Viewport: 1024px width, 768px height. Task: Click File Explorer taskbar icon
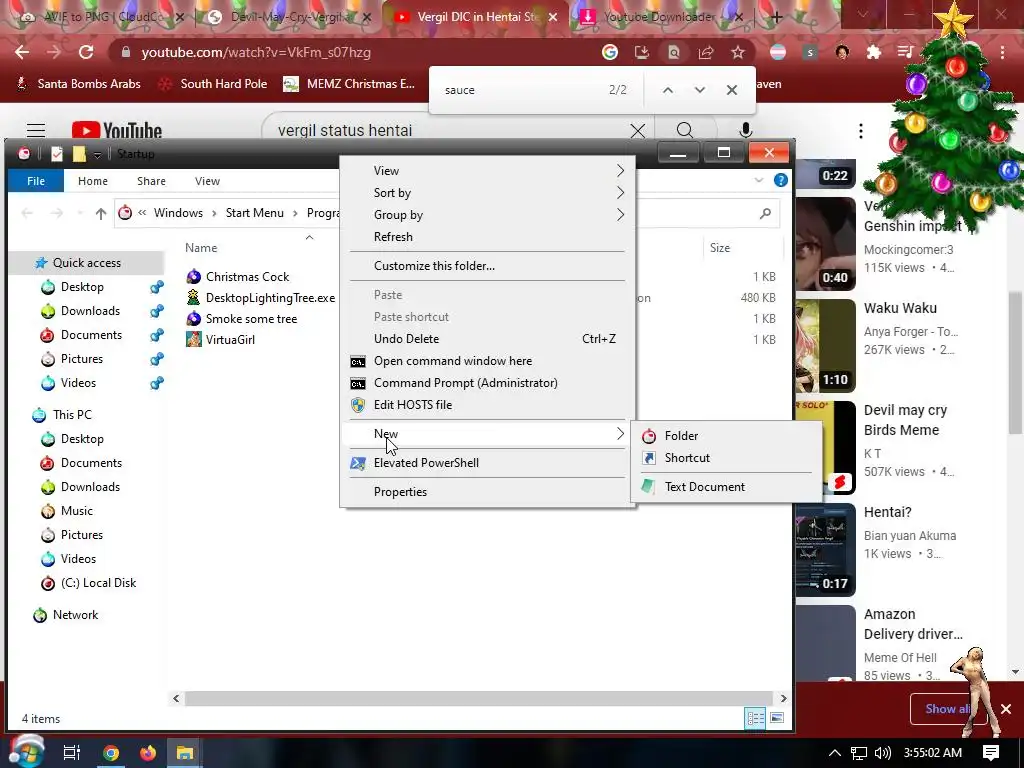185,753
